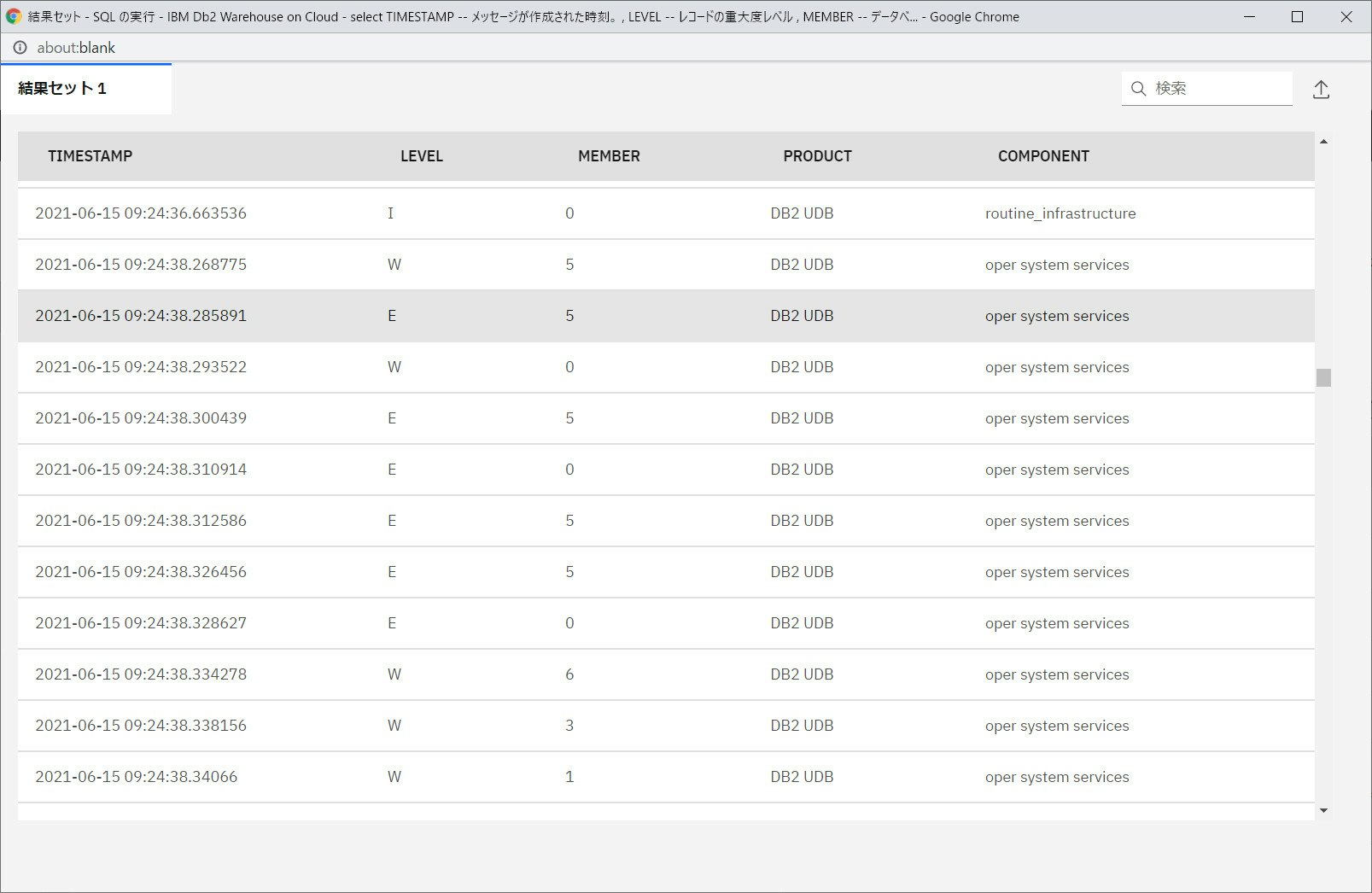Click the routine_infrastructure component cell
The image size is (1372, 893).
click(1060, 213)
